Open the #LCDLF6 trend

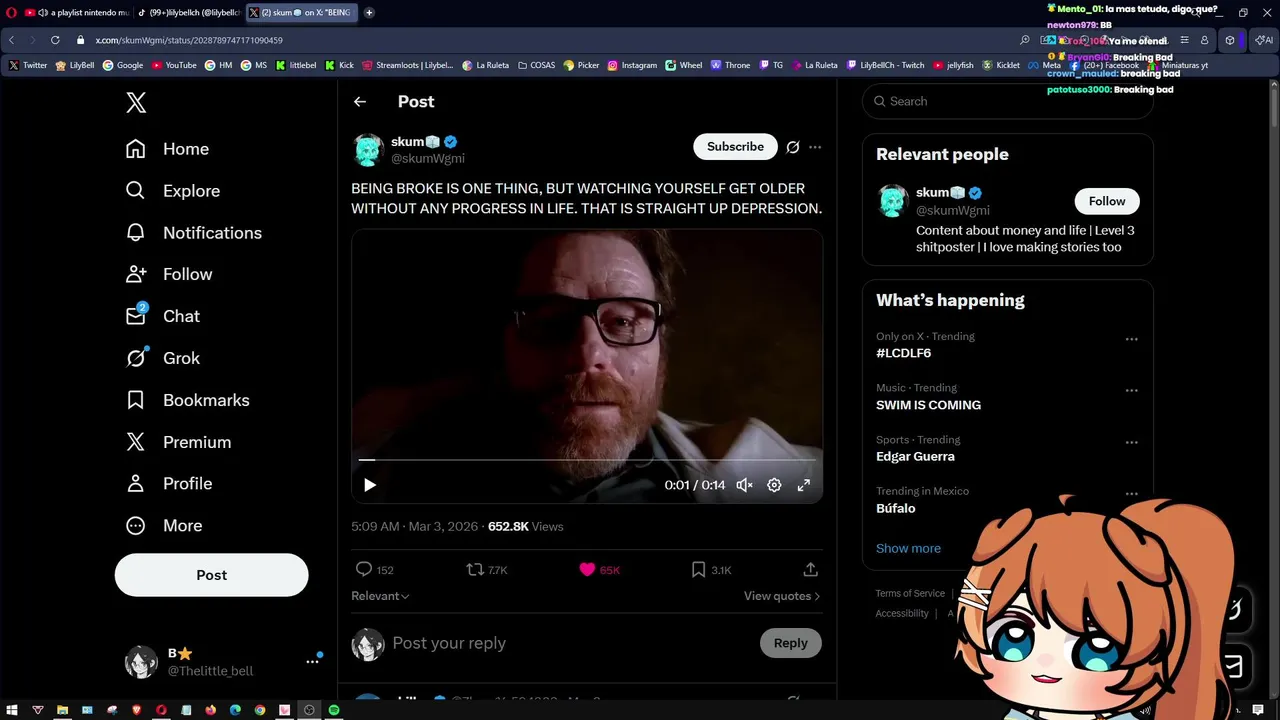point(904,353)
